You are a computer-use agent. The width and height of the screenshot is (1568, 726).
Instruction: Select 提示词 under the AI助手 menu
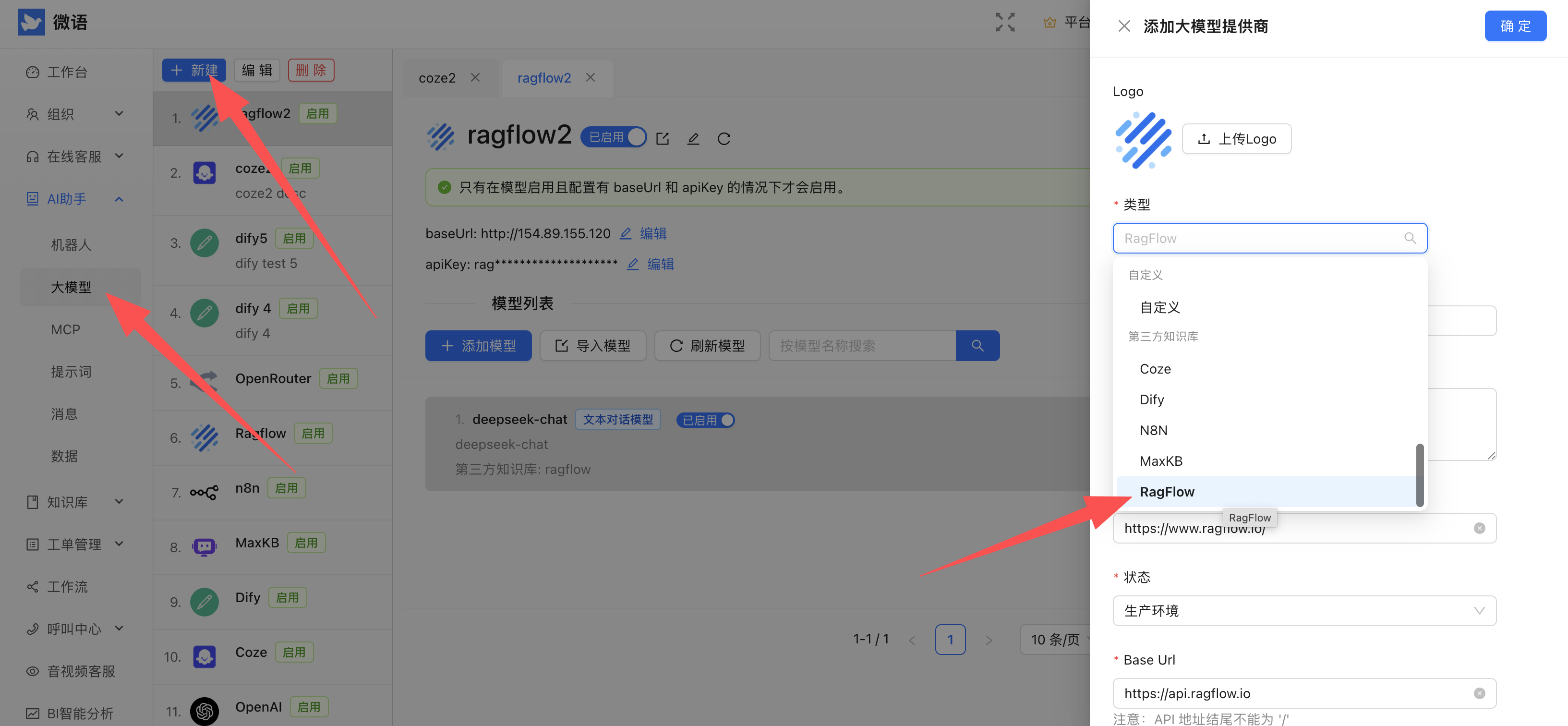(71, 372)
